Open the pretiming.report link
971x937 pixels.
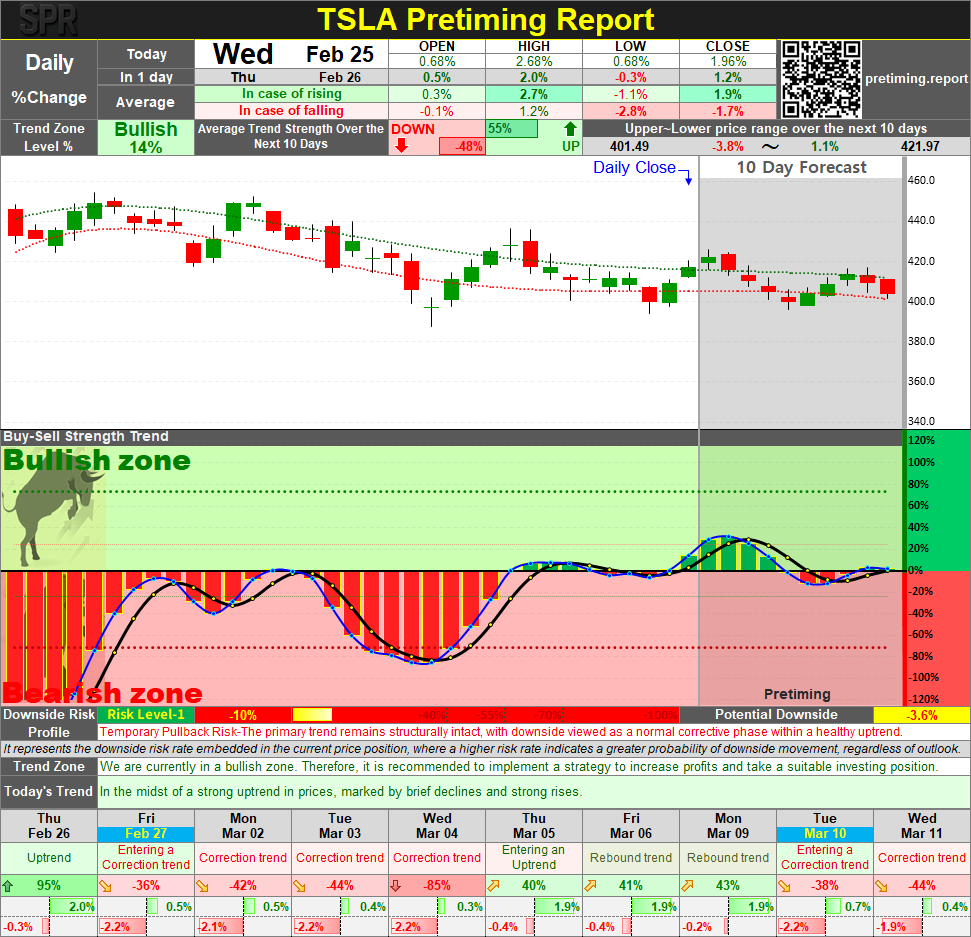[x=916, y=79]
